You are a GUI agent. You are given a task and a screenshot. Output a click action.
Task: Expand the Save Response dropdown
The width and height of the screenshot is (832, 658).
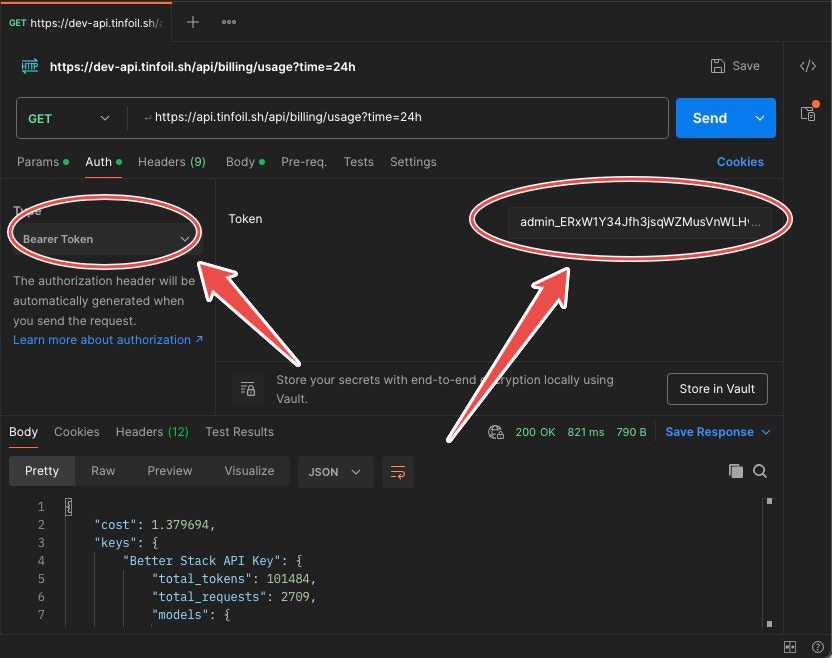coord(766,432)
